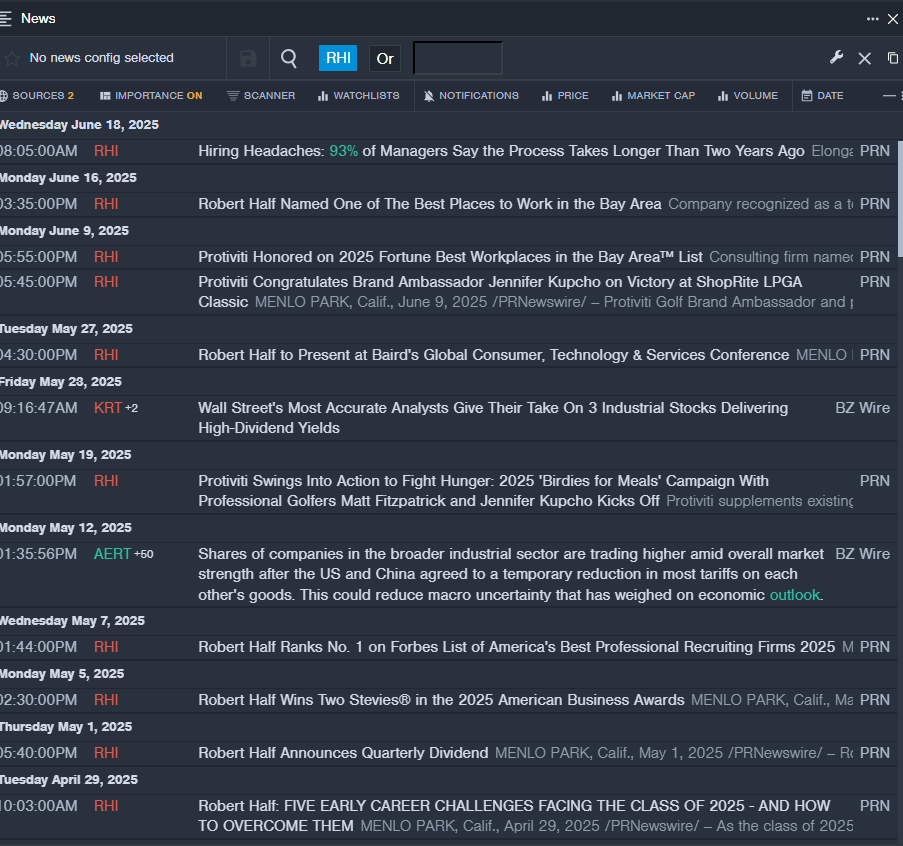Viewport: 903px width, 846px height.
Task: Click the 02:30:00PM timestamp
Action: [38, 700]
